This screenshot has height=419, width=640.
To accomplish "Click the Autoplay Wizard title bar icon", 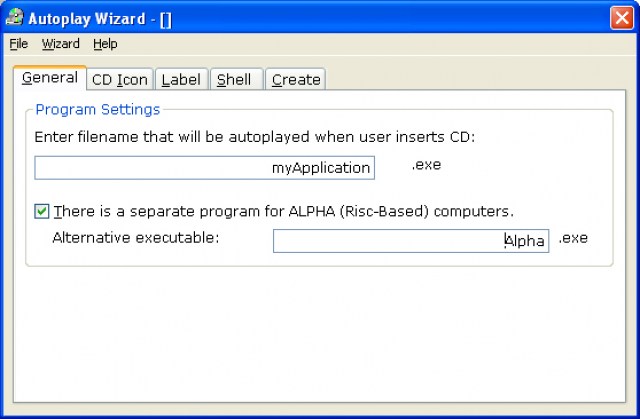I will click(x=15, y=17).
